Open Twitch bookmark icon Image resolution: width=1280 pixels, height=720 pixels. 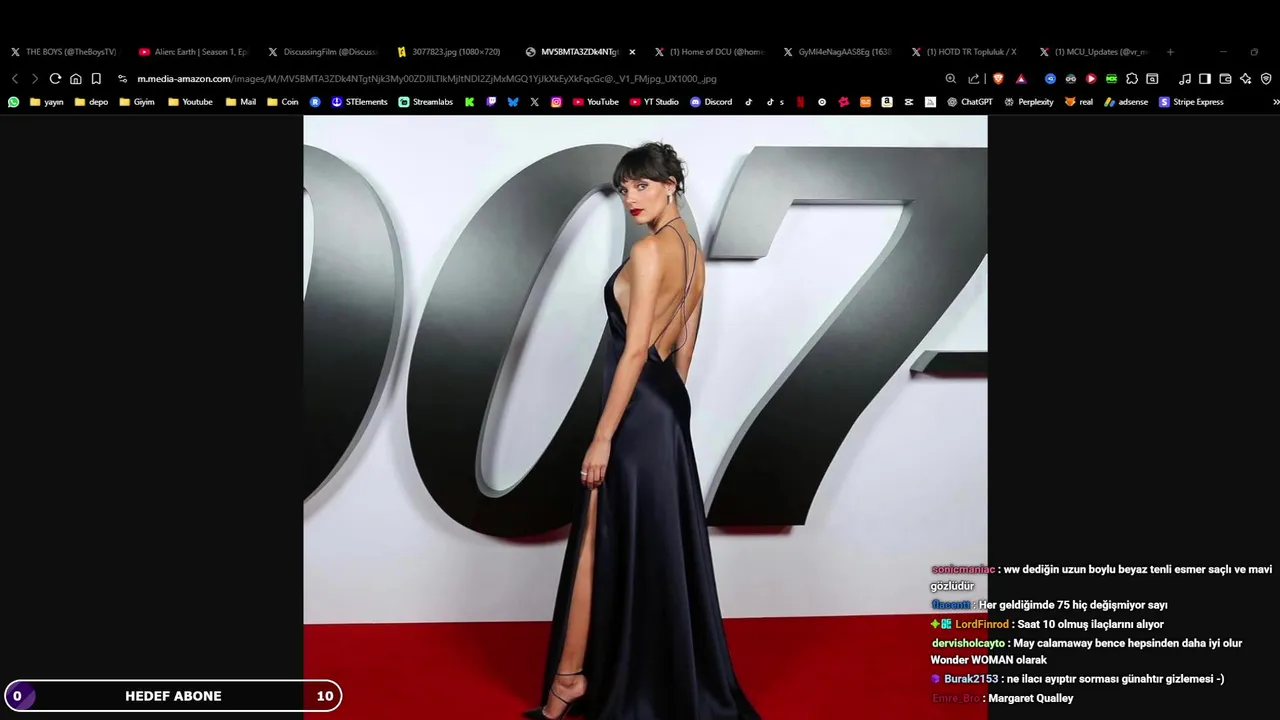pos(491,102)
